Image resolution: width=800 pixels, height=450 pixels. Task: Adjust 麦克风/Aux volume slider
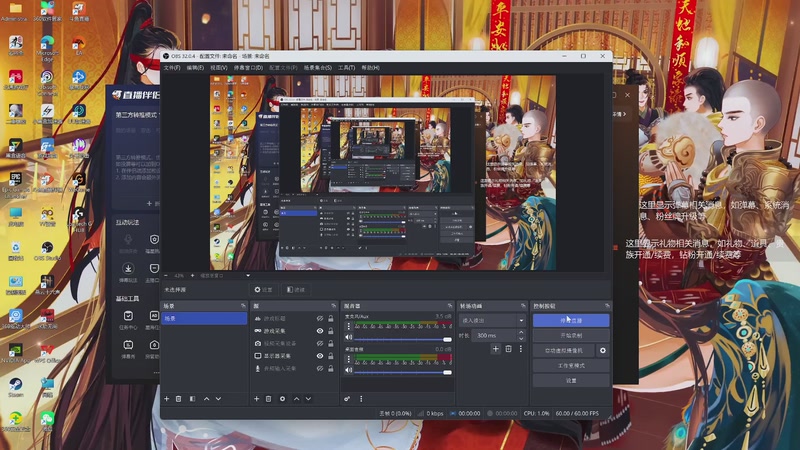coord(403,339)
